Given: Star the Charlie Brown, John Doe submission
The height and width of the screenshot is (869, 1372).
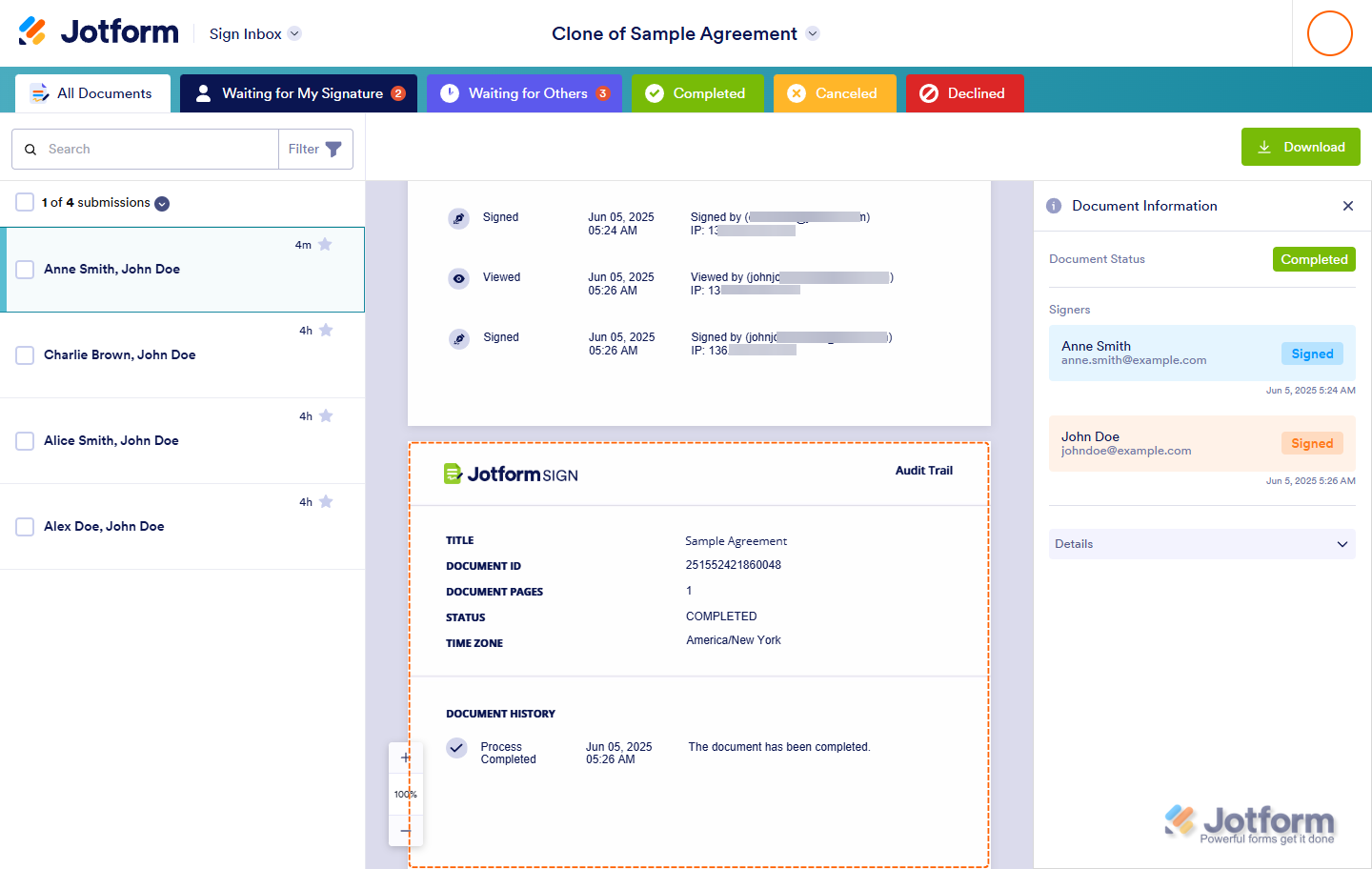Looking at the screenshot, I should pyautogui.click(x=326, y=331).
